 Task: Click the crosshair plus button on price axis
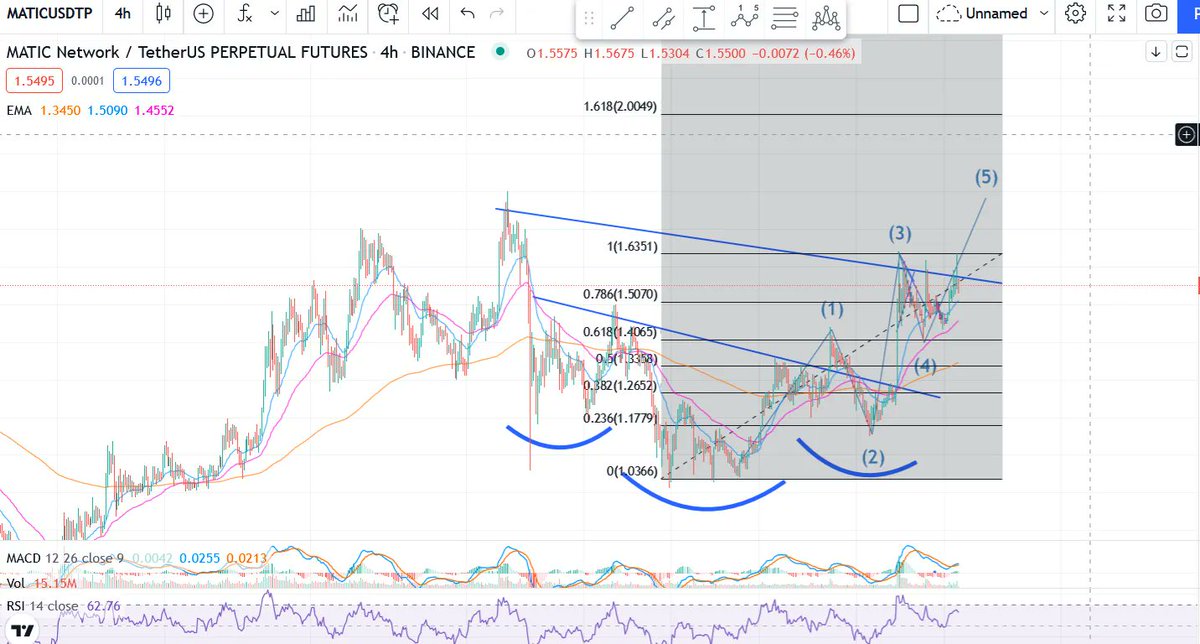tap(1185, 133)
